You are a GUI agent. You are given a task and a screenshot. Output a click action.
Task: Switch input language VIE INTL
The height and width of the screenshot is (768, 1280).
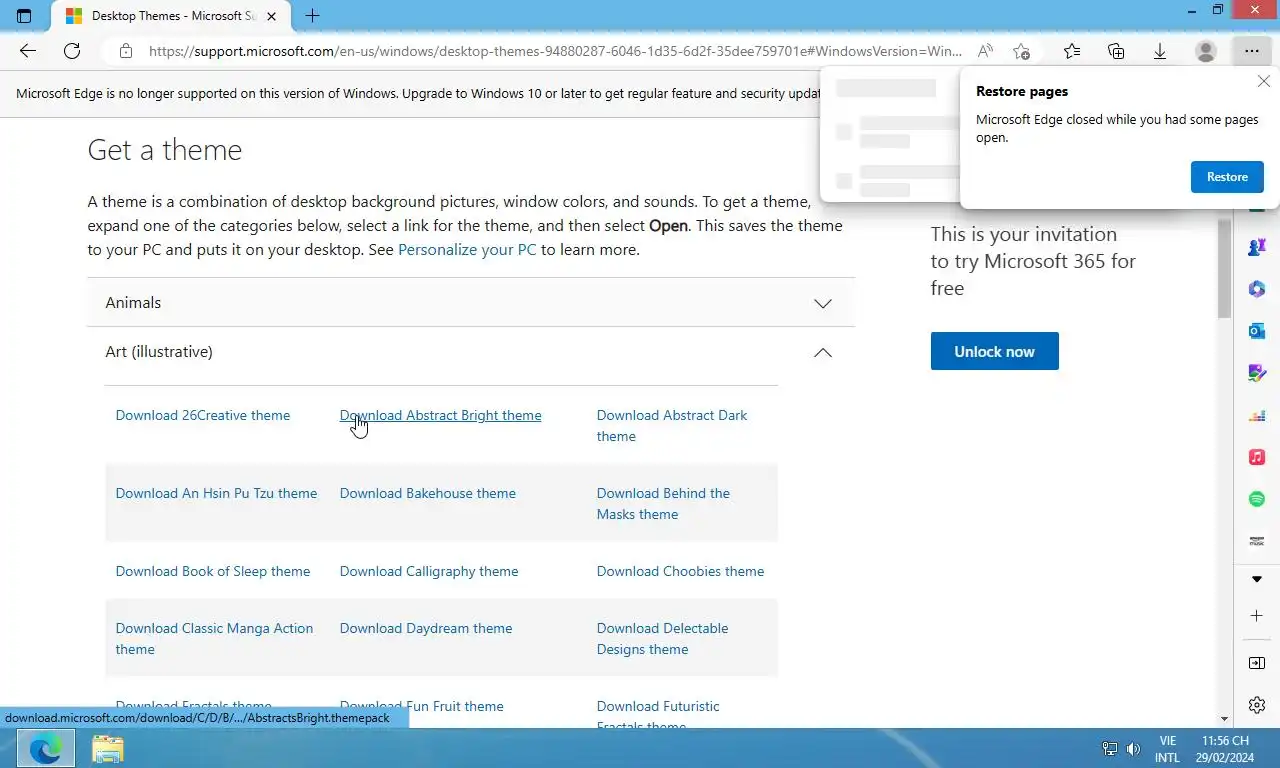(x=1167, y=748)
